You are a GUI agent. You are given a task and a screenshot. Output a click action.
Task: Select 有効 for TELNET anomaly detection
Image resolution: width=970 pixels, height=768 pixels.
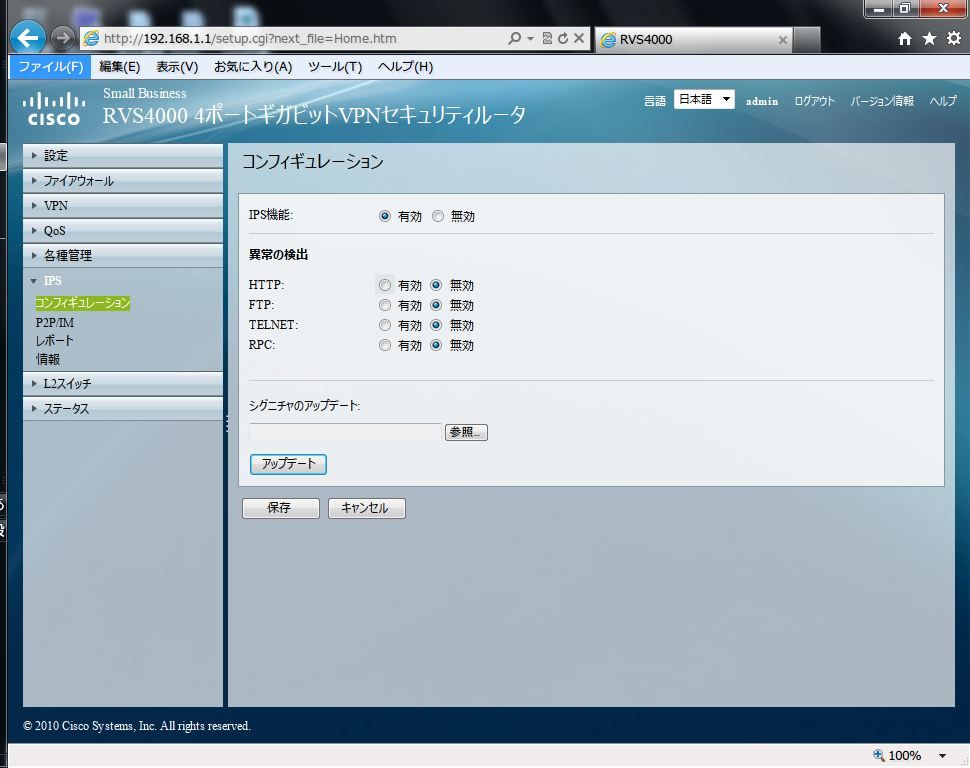385,325
